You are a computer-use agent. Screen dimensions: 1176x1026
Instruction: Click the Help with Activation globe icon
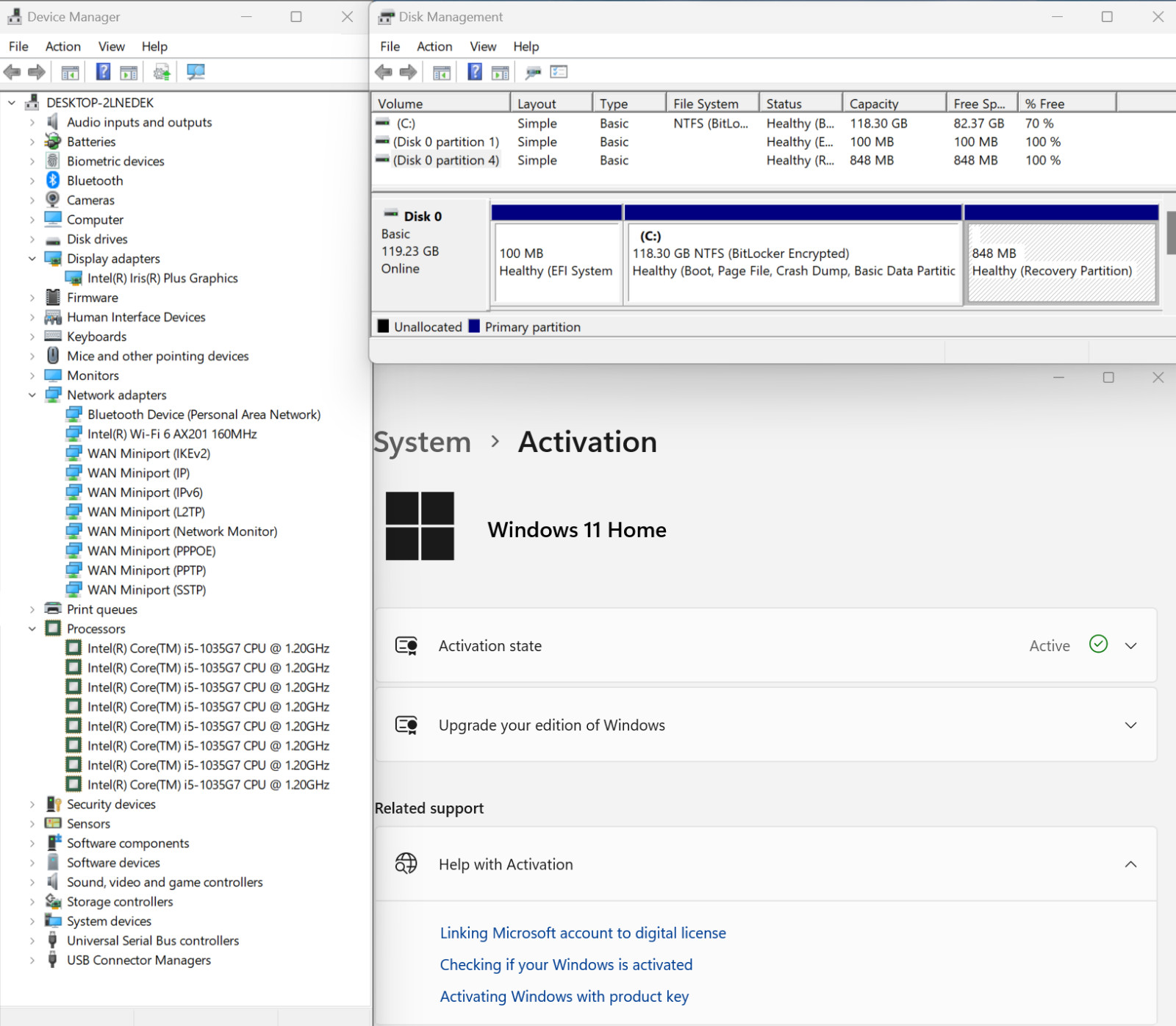[x=406, y=864]
